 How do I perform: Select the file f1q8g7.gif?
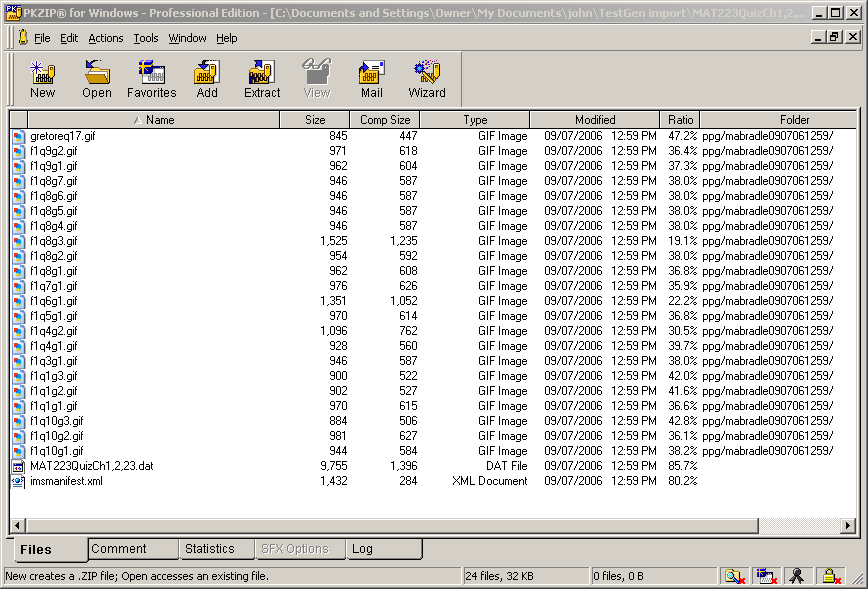point(54,181)
